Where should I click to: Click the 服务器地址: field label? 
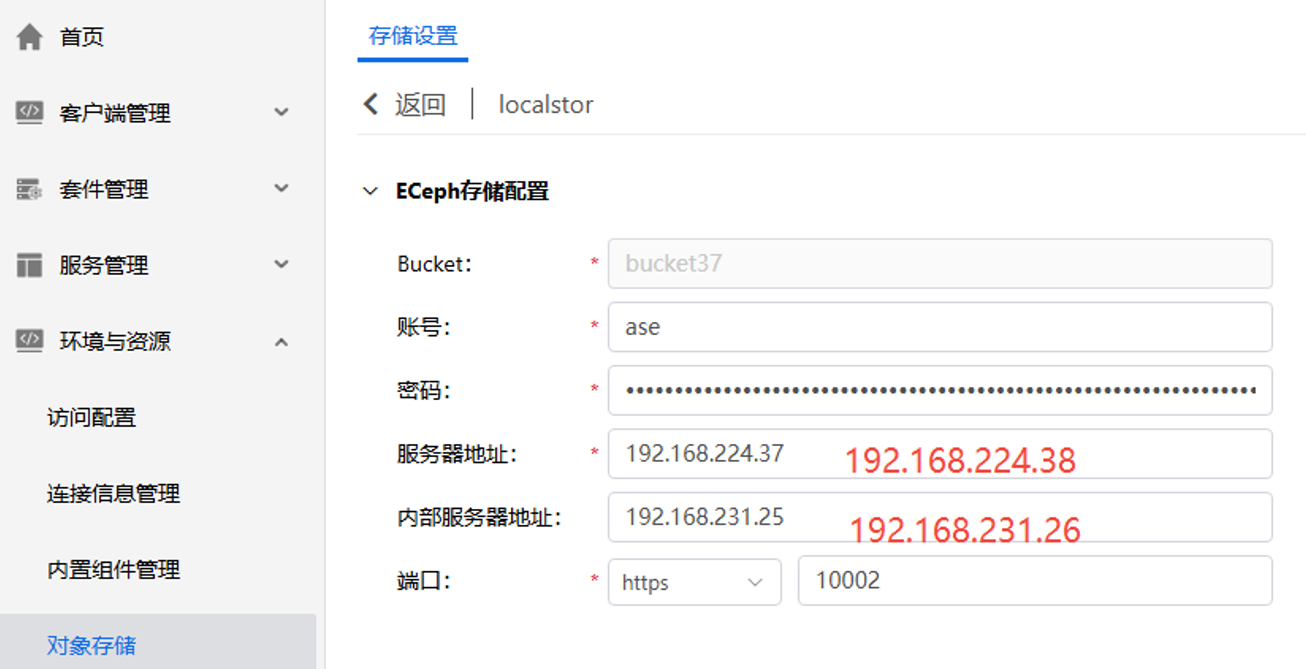click(x=457, y=454)
